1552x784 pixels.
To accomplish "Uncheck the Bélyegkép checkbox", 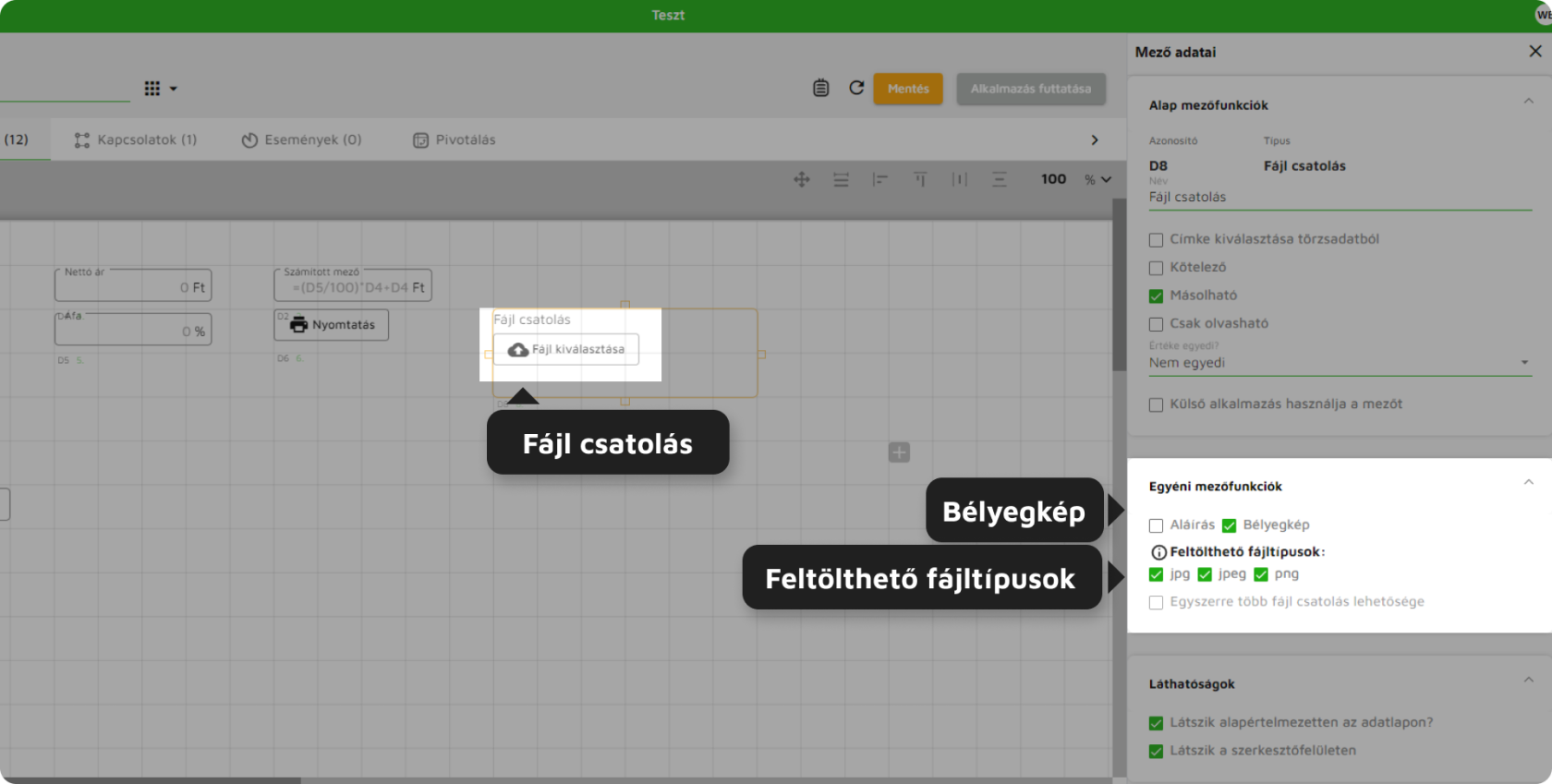I will click(1229, 525).
